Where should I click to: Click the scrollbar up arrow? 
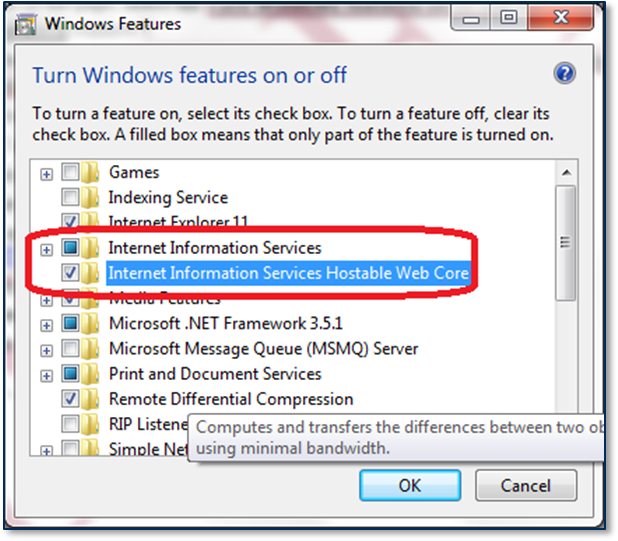tap(566, 173)
